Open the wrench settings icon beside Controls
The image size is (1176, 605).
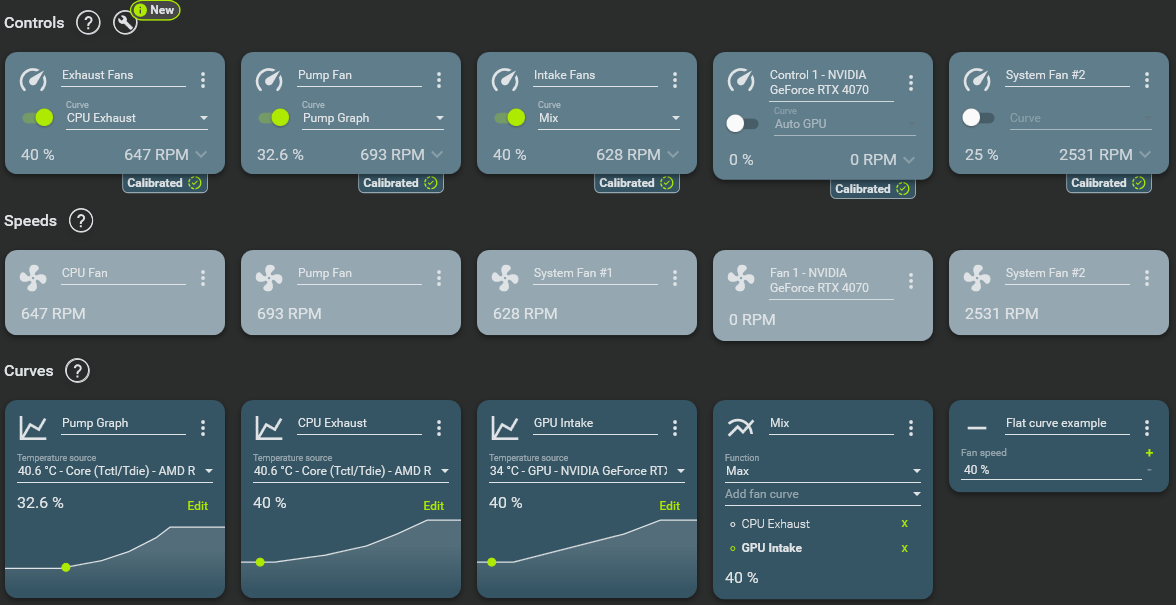125,22
